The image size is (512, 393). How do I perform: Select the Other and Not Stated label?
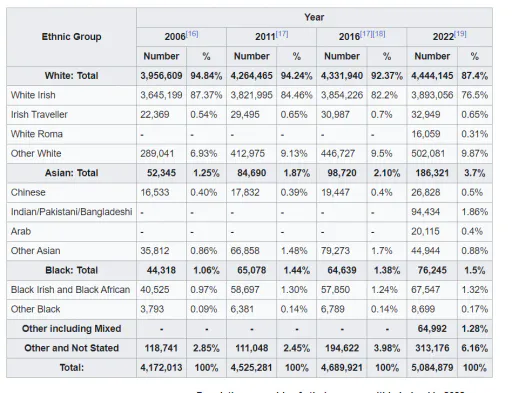coord(71,348)
